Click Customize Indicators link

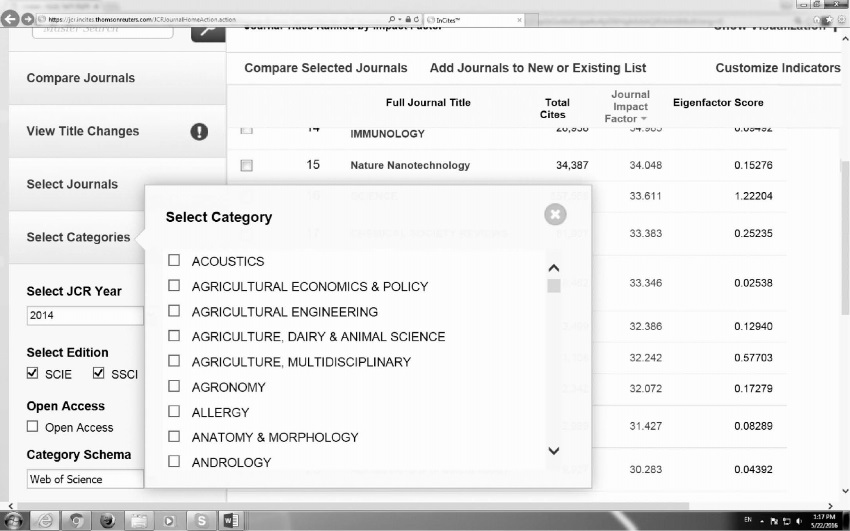778,68
